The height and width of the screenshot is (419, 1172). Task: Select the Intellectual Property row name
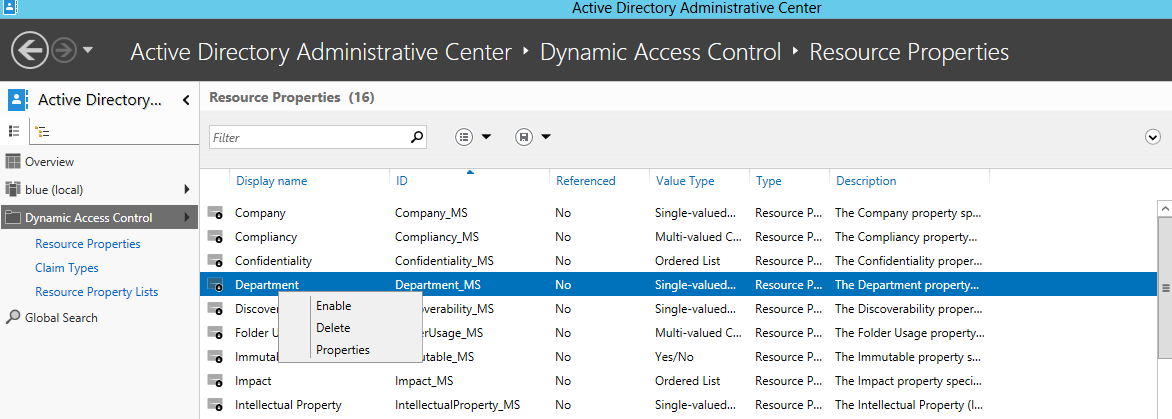tap(288, 405)
